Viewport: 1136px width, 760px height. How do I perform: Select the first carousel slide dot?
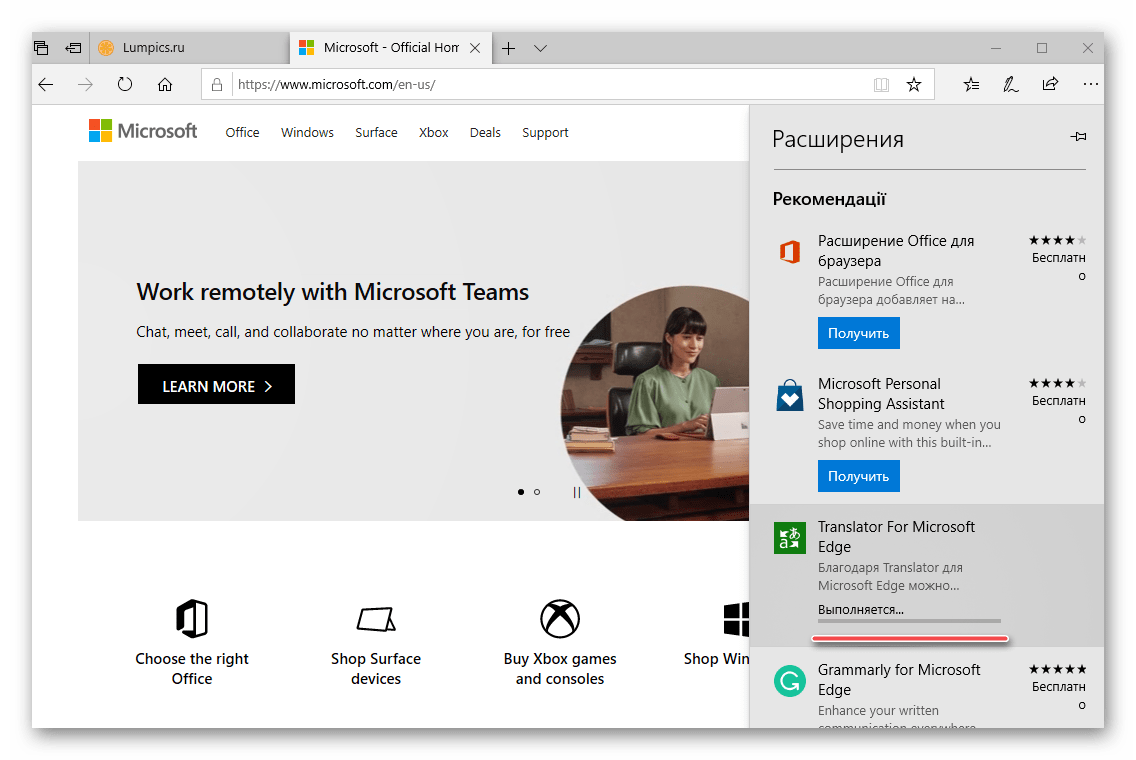point(521,492)
